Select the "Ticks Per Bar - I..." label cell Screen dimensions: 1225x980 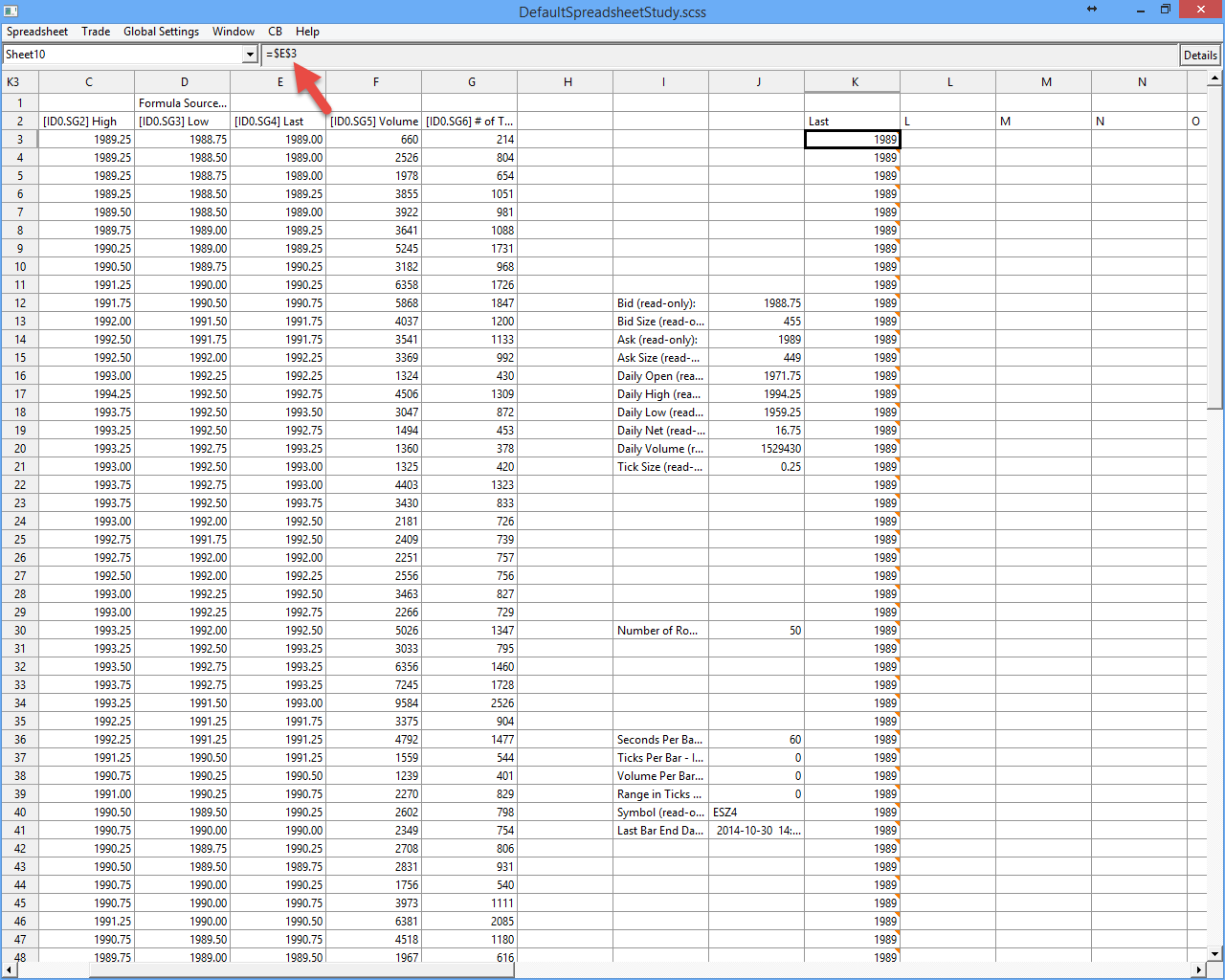[661, 758]
